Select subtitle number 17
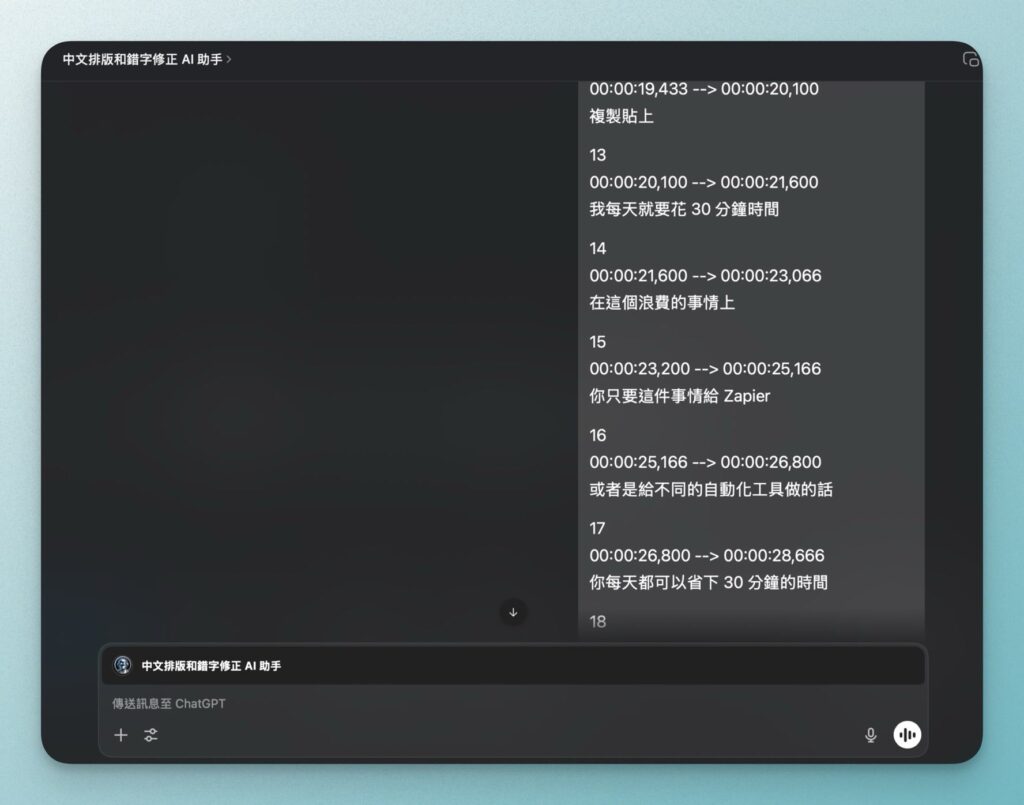This screenshot has width=1024, height=805. 598,528
